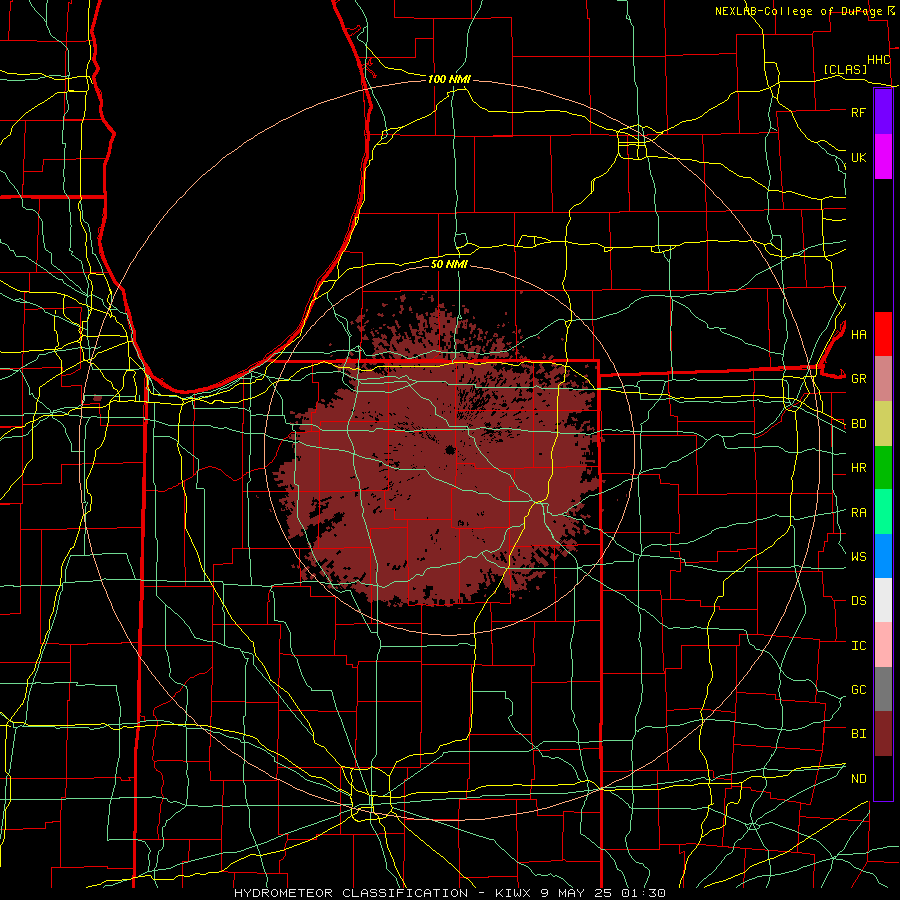Click the HA legend label

tap(858, 335)
